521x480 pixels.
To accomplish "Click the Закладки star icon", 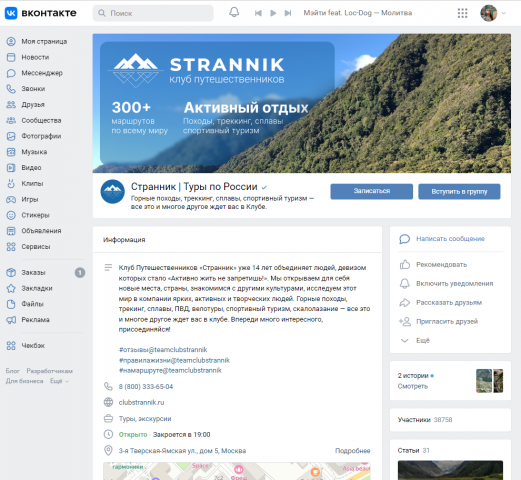I will 11,288.
